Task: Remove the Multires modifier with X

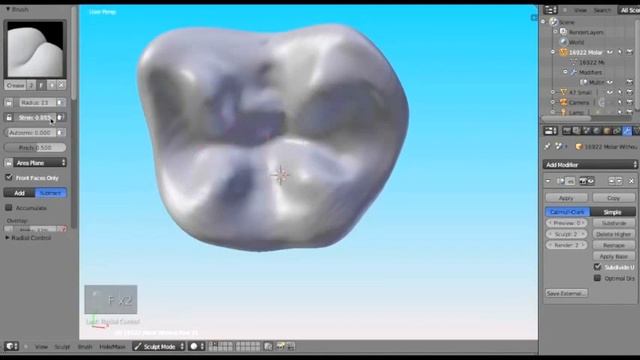Action: point(631,181)
